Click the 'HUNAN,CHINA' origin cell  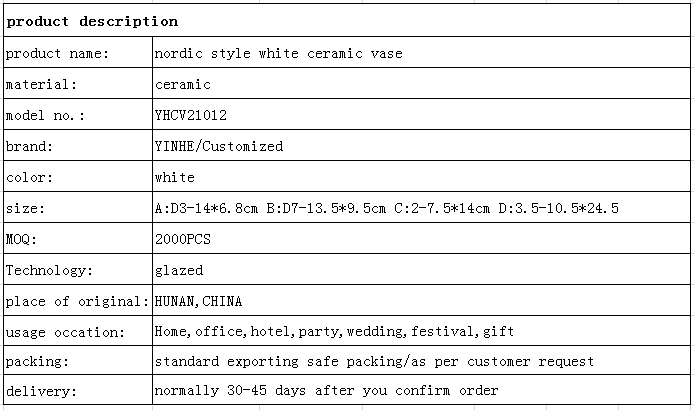[421, 300]
